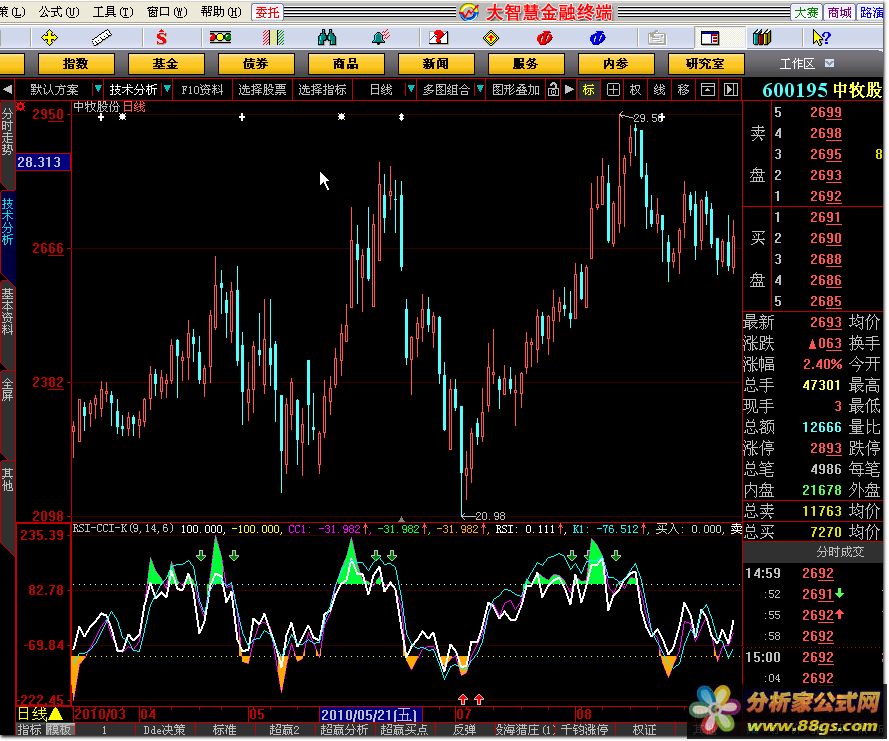Open the 多图组合 dropdown arrow
Screen dimensions: 889x741
coord(481,89)
